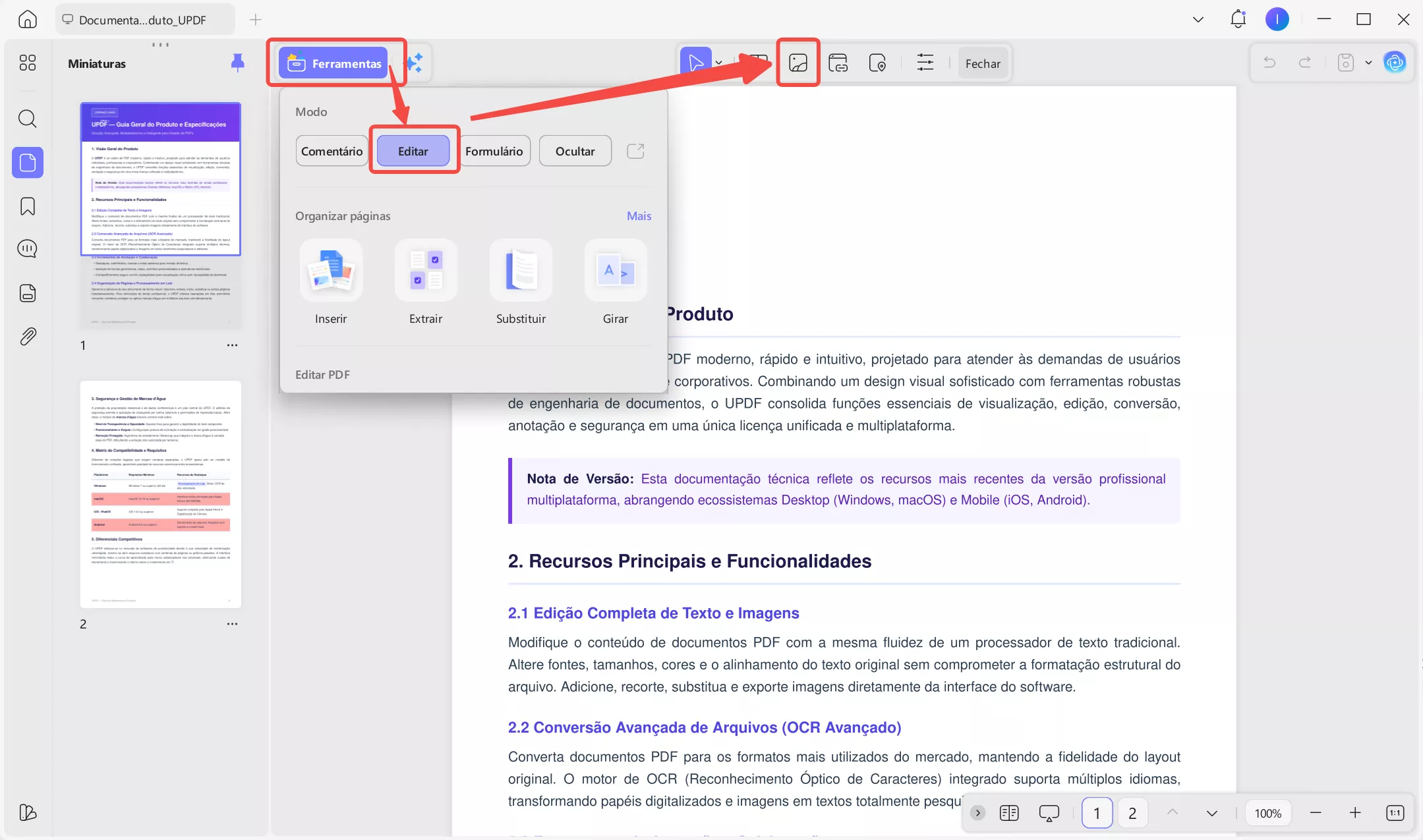Select Formulário mode
Image resolution: width=1423 pixels, height=840 pixels.
point(494,151)
